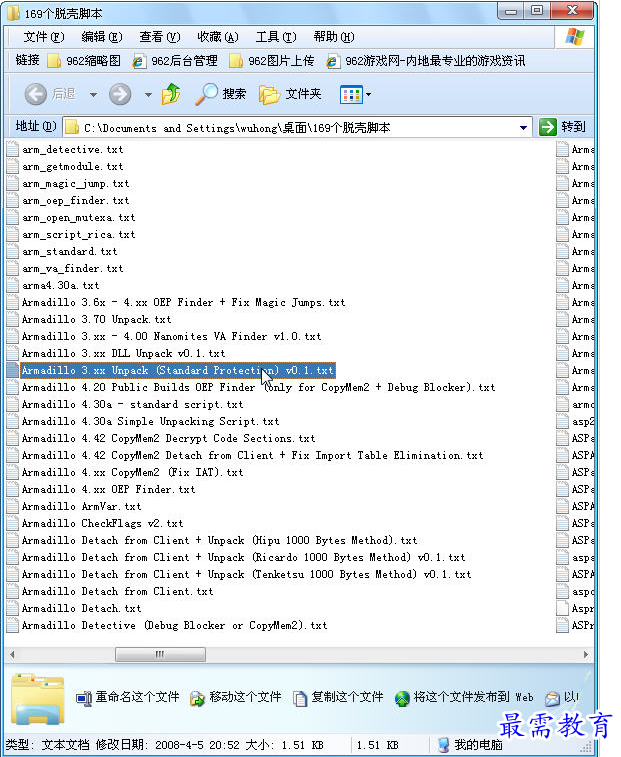621x757 pixels.
Task: Expand the Forward history dropdown arrow
Action: pyautogui.click(x=148, y=95)
